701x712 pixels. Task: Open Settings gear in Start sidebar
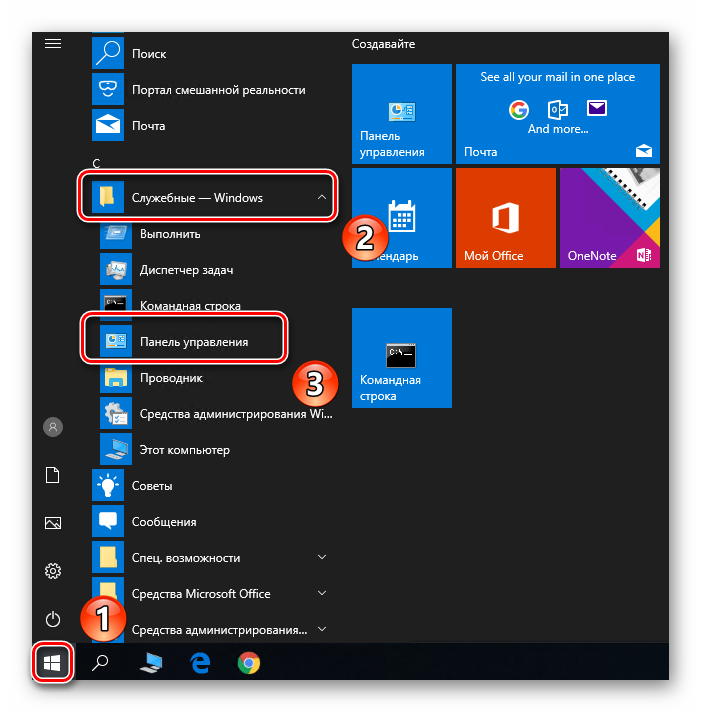click(53, 571)
